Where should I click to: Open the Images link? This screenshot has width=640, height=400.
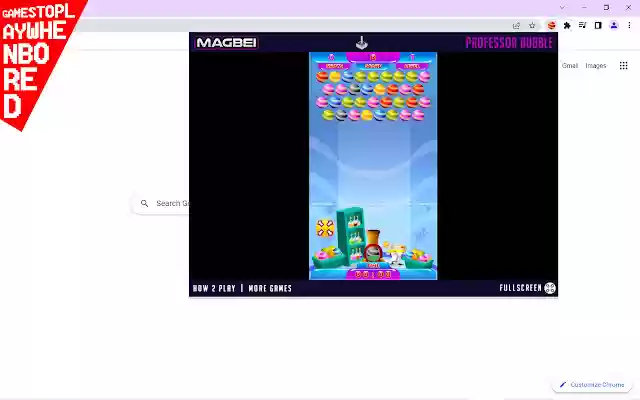pos(596,65)
